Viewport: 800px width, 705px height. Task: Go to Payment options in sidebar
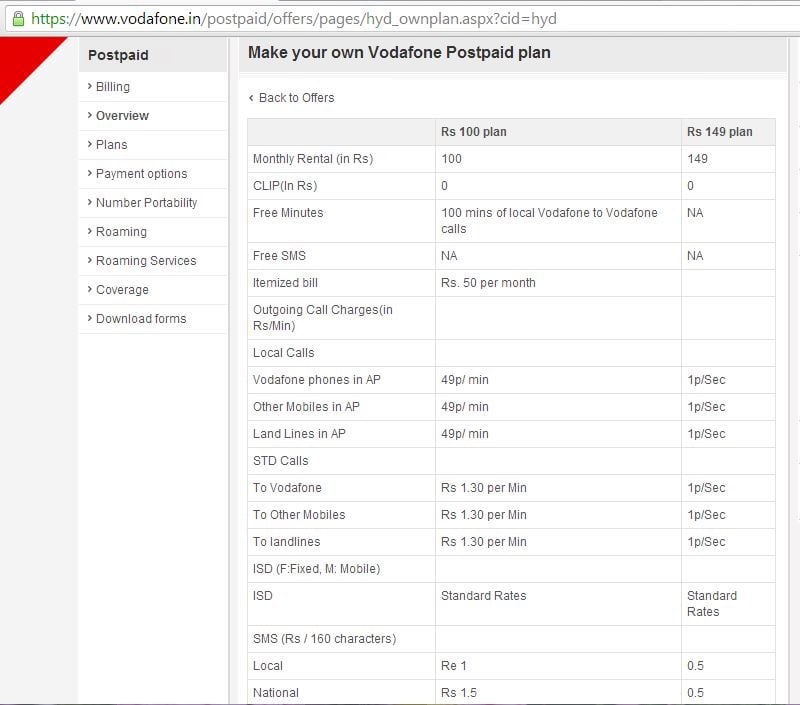tap(142, 174)
